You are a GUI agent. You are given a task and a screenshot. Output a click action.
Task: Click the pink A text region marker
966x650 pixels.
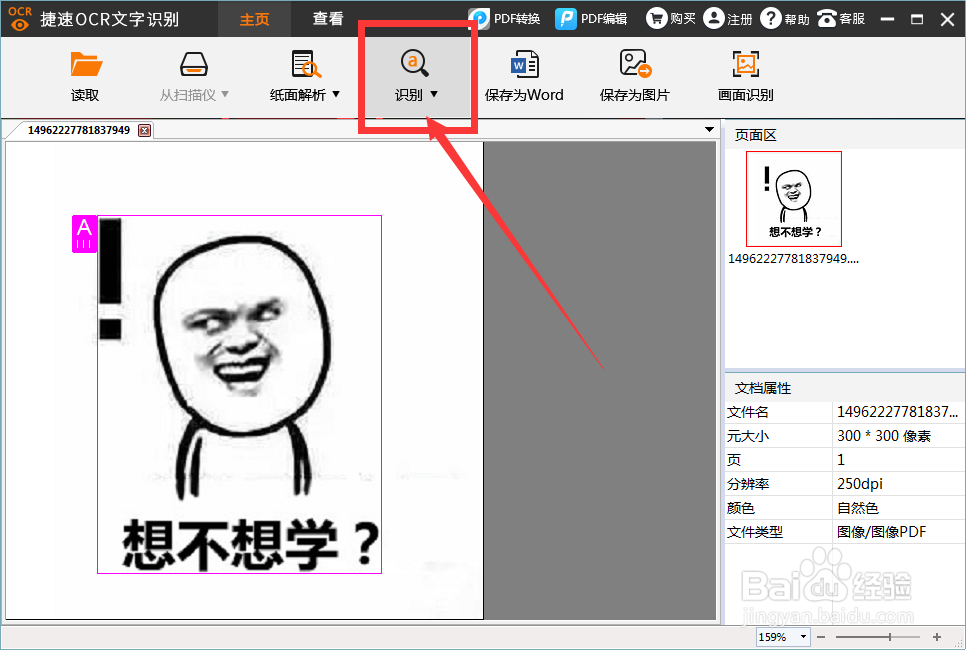[84, 234]
